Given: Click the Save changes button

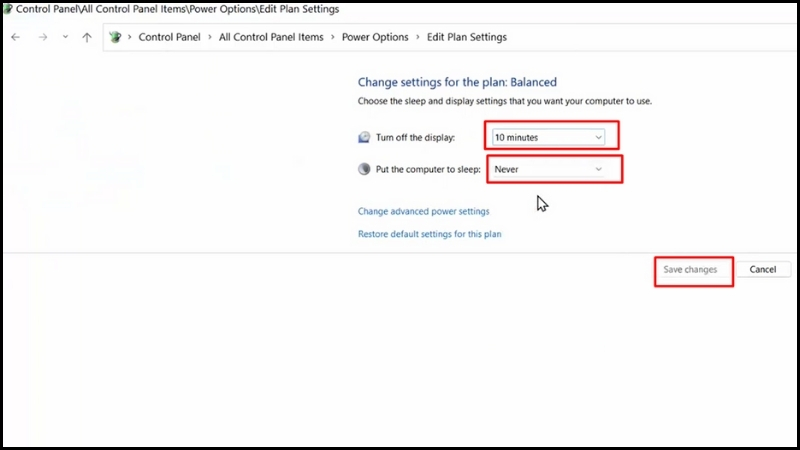Looking at the screenshot, I should coord(690,269).
